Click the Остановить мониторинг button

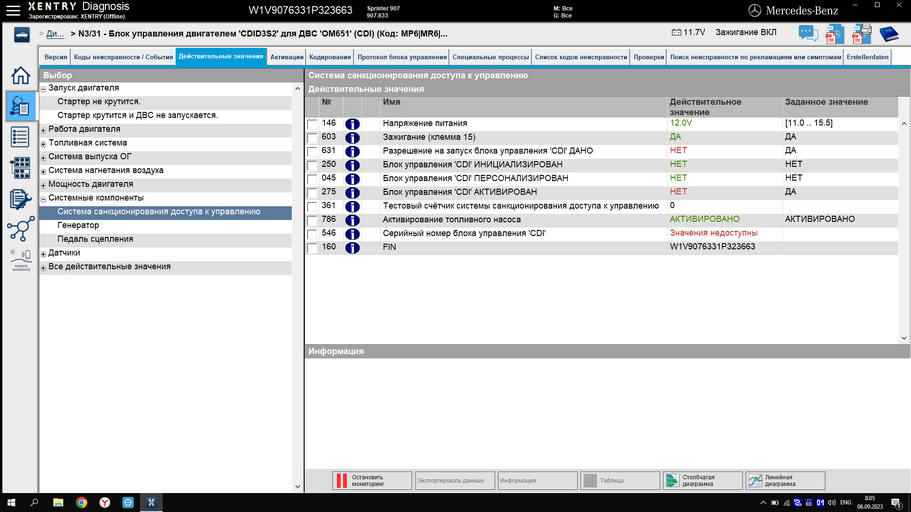point(372,481)
